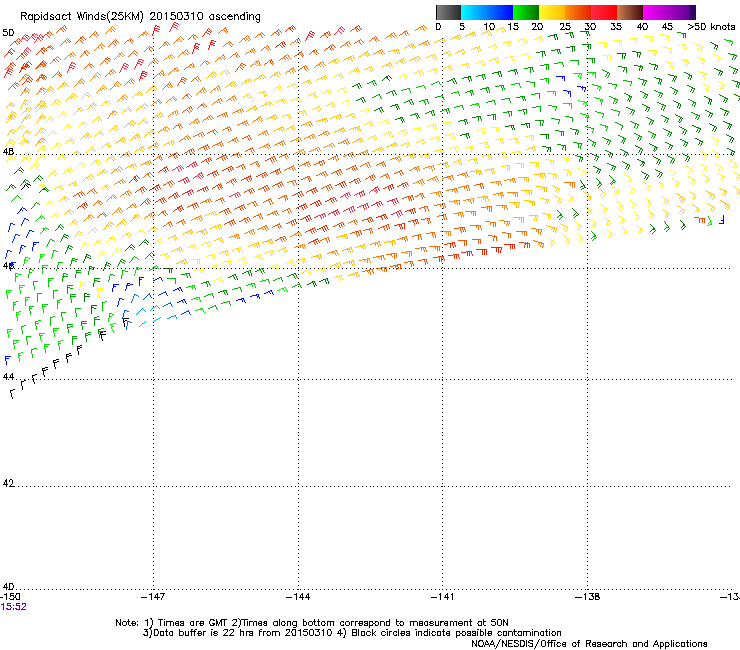Click the NOAA/NESDIS credit line

(x=589, y=644)
